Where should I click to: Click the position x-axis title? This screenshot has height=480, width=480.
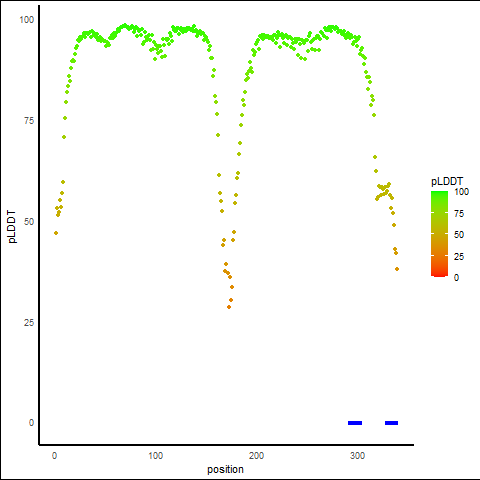point(225,470)
